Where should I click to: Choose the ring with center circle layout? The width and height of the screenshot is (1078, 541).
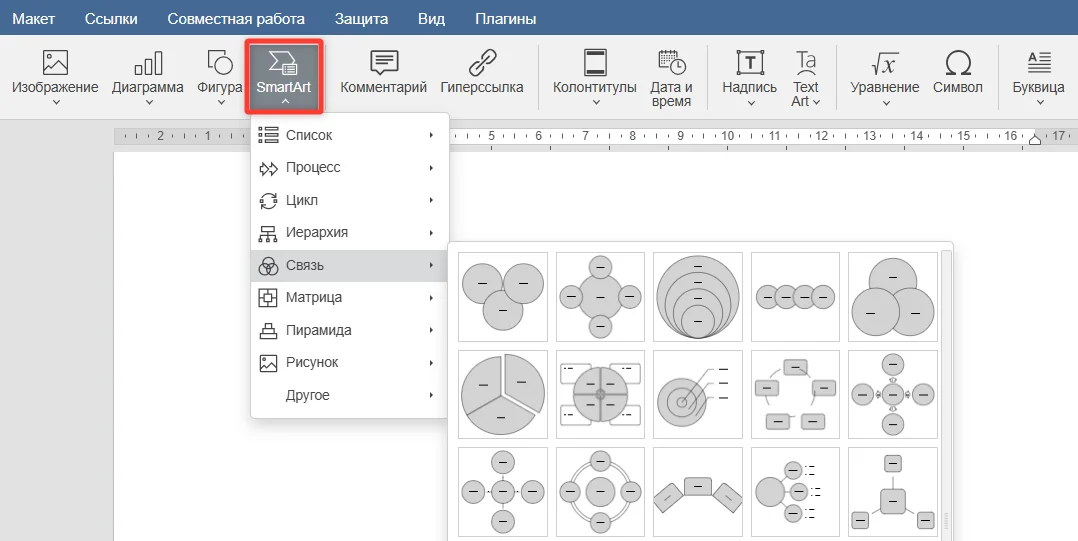(x=600, y=492)
